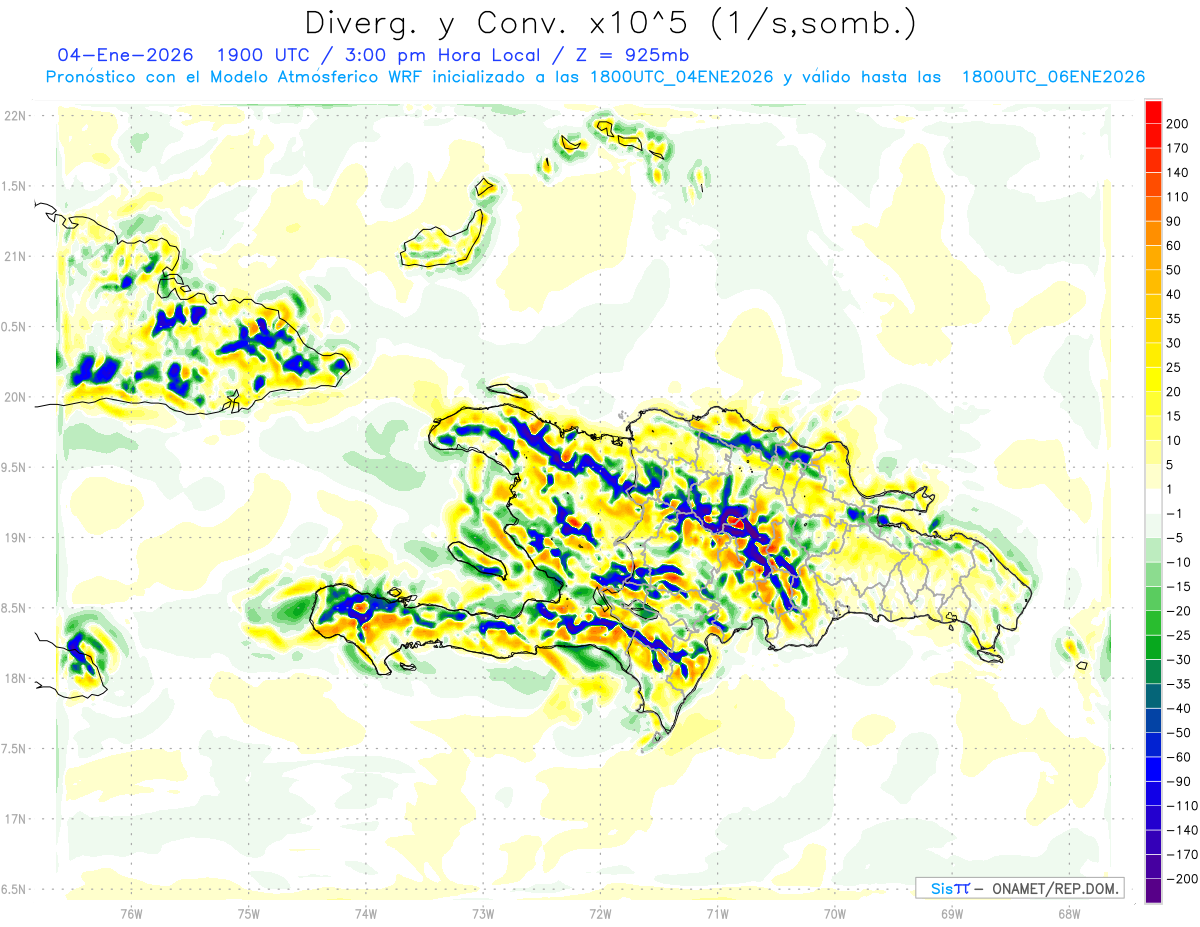Click the '-60' color bar value
Viewport: 1200px width, 927px height.
click(1179, 757)
